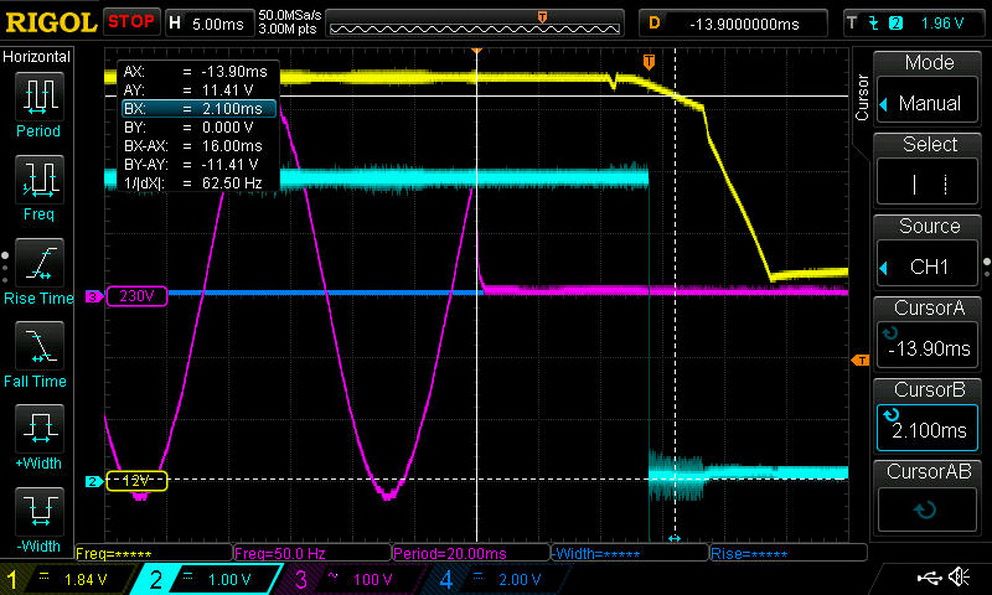This screenshot has width=992, height=595.
Task: Click the waveform memory position bar
Action: click(474, 23)
